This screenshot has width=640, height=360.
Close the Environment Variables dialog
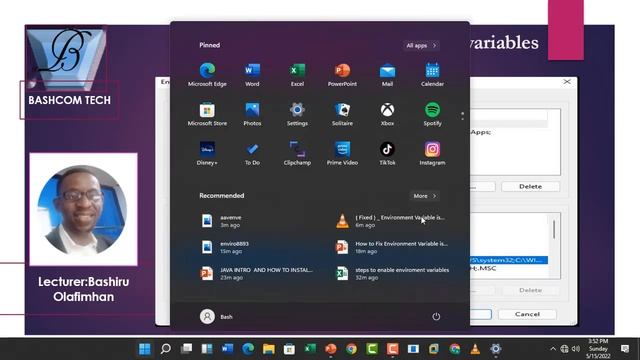(567, 82)
